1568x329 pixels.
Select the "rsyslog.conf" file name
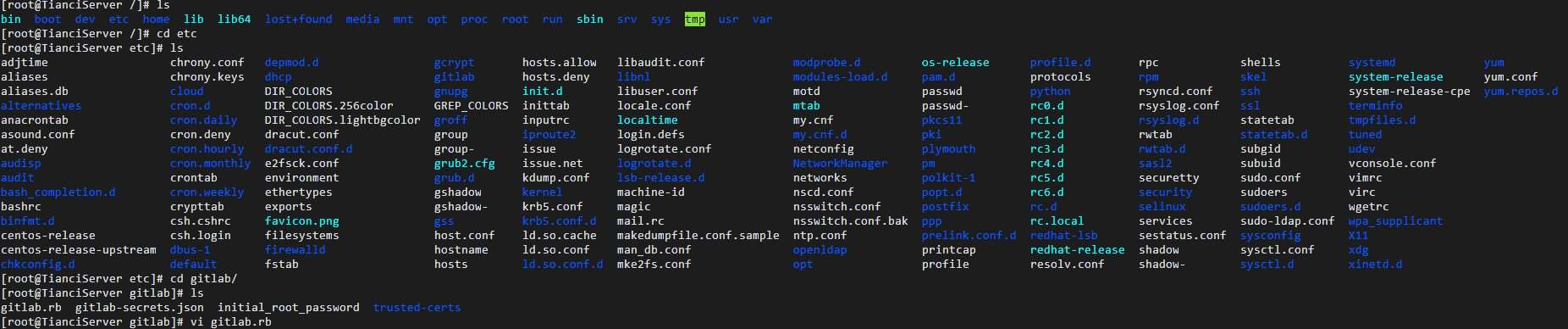tap(1179, 106)
